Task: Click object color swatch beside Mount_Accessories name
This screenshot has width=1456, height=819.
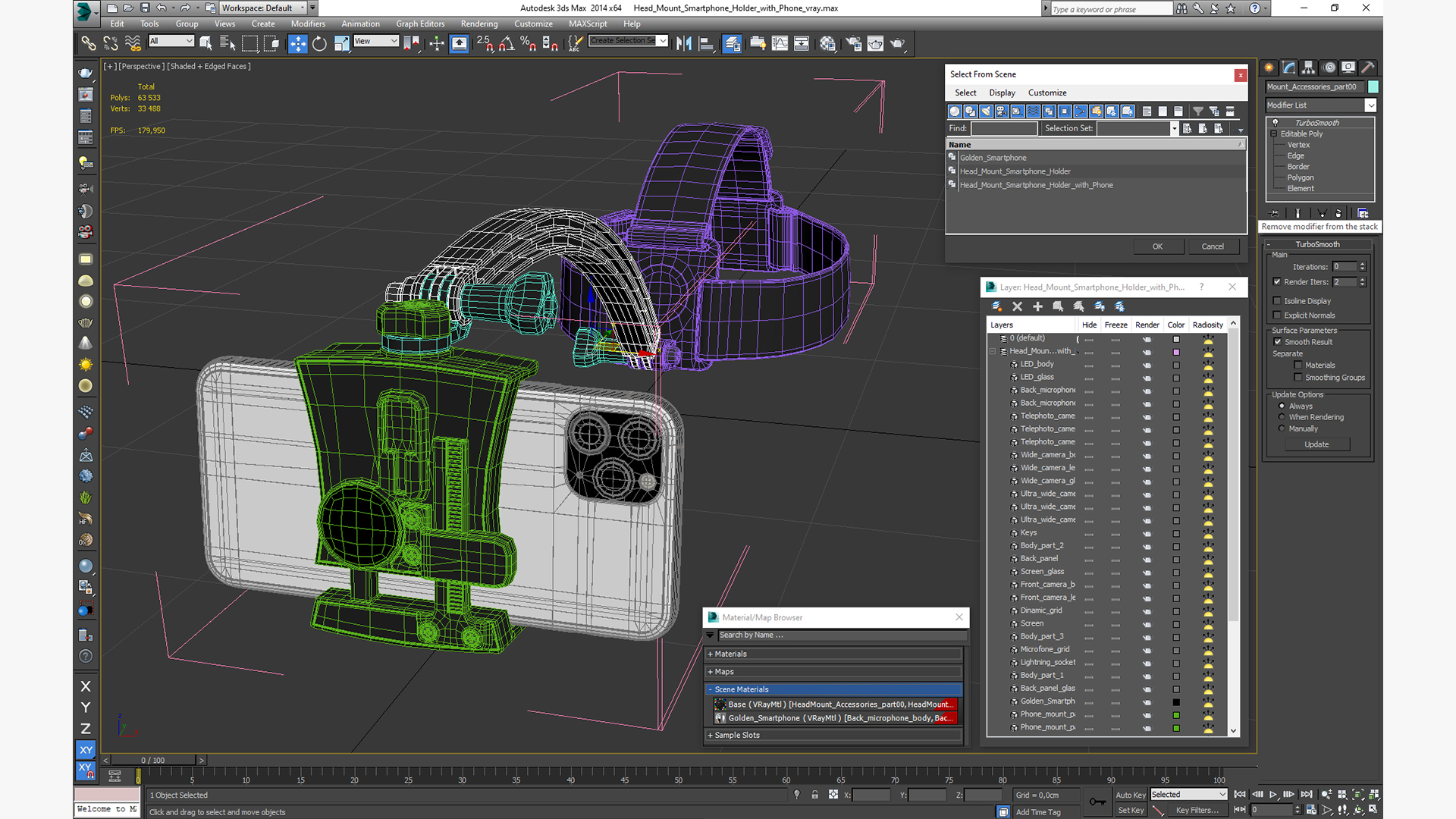Action: tap(1373, 86)
